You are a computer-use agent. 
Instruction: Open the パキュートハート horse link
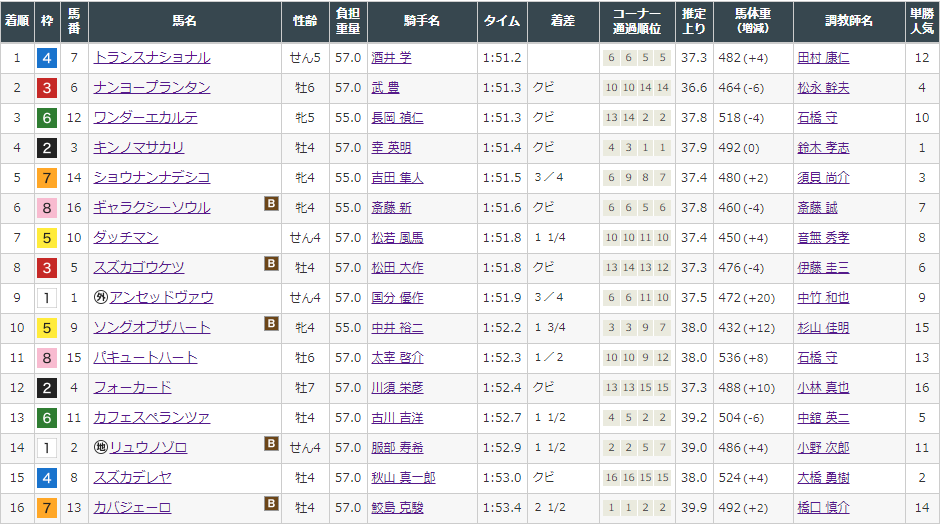pos(145,358)
